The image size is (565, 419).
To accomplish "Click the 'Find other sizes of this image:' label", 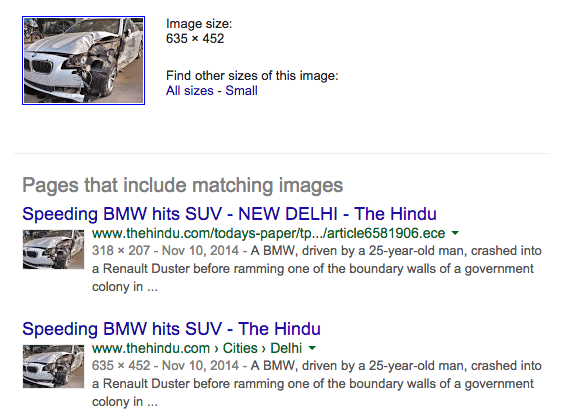I will click(252, 76).
